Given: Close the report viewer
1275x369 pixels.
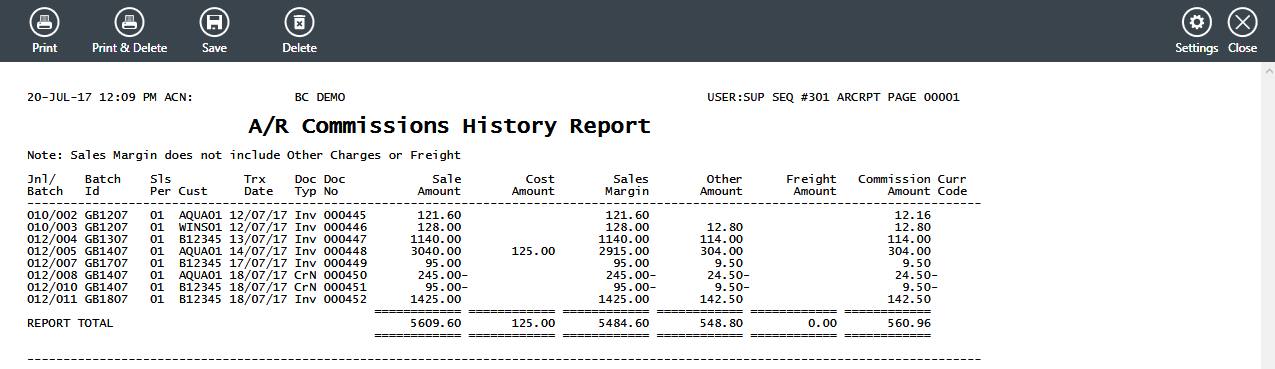Looking at the screenshot, I should [1242, 22].
